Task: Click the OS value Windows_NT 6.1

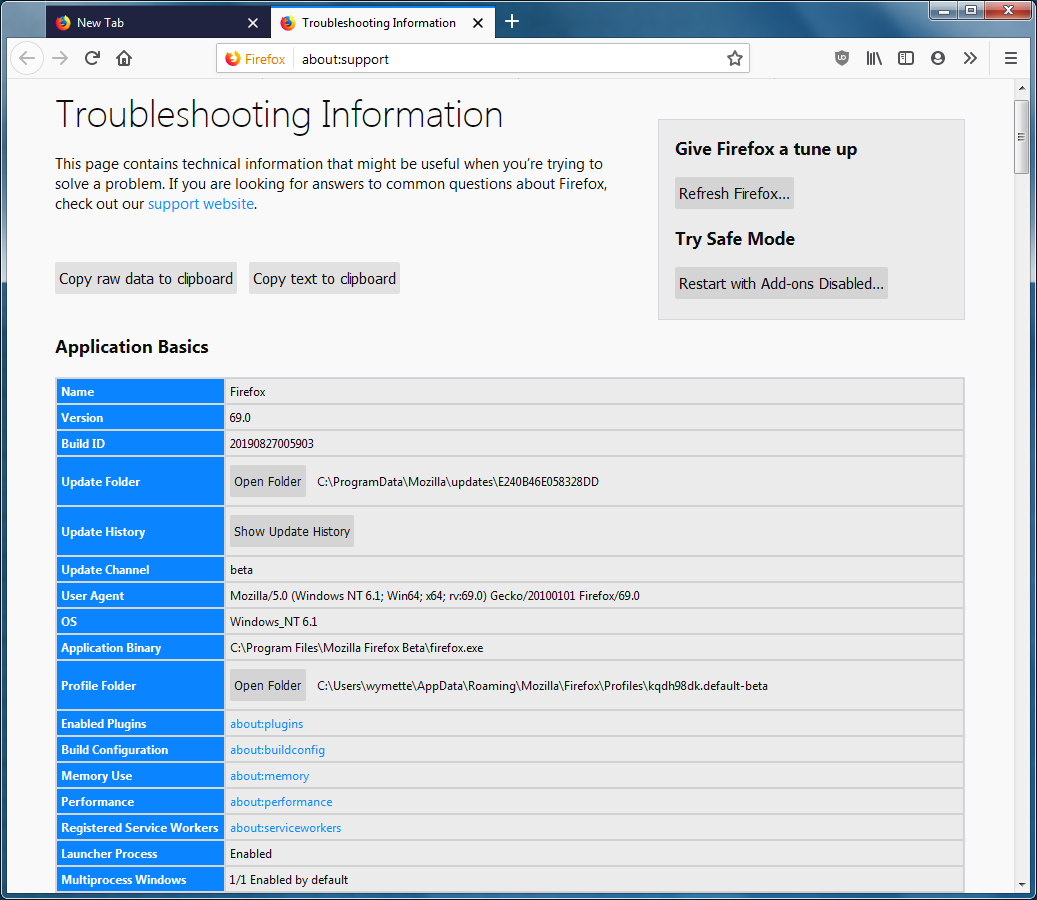Action: [274, 622]
